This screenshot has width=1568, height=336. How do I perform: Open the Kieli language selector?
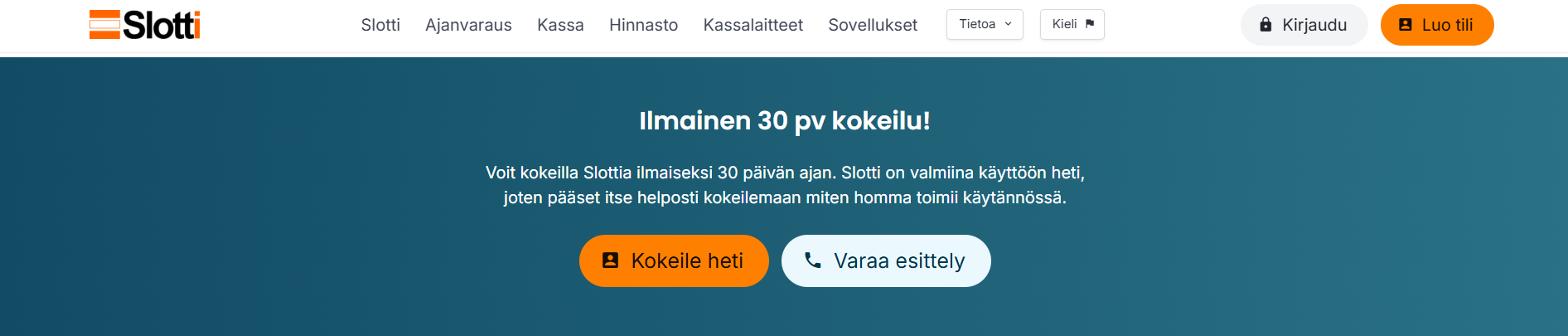point(1065,24)
